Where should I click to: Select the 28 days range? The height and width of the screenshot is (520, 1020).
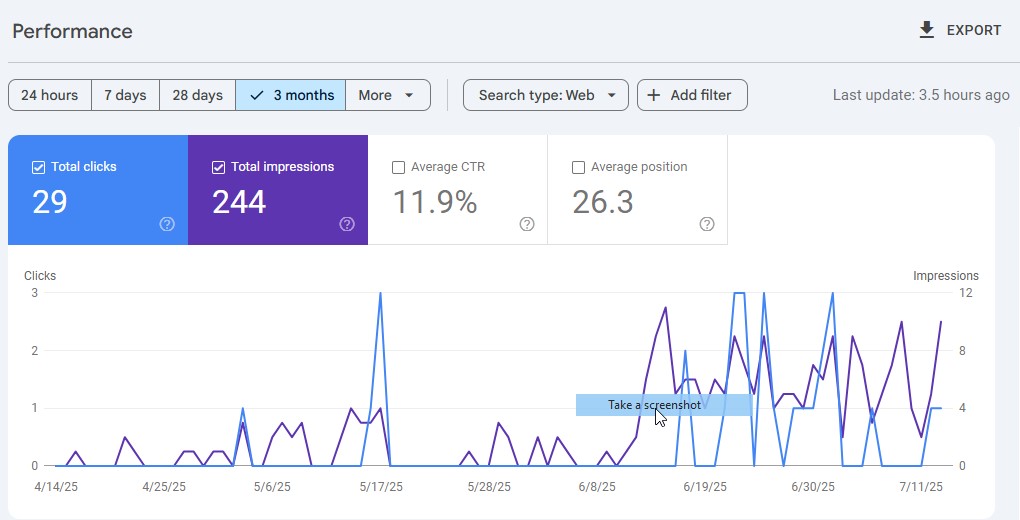(197, 95)
